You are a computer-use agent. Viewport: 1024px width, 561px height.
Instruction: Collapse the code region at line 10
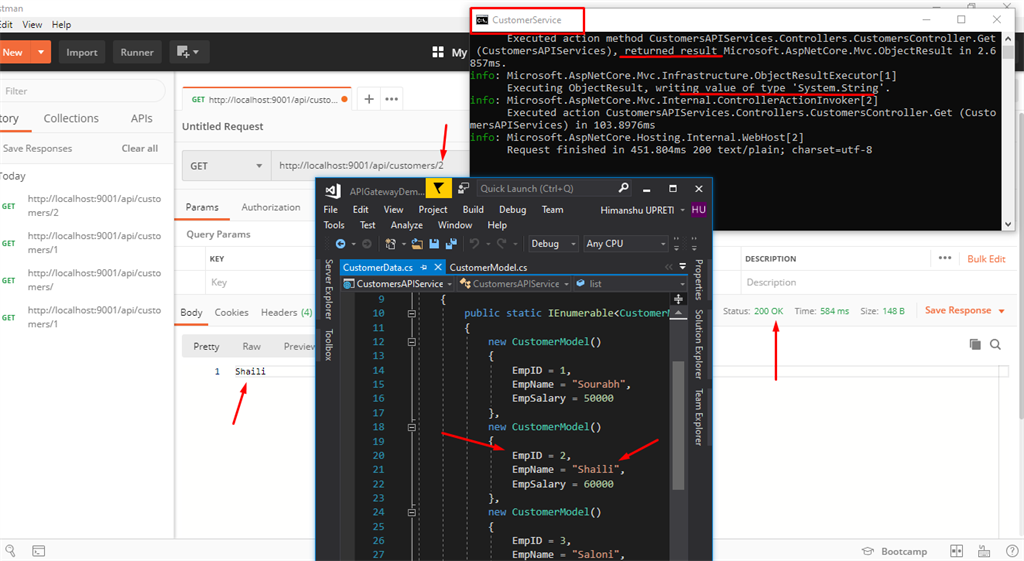[x=411, y=313]
